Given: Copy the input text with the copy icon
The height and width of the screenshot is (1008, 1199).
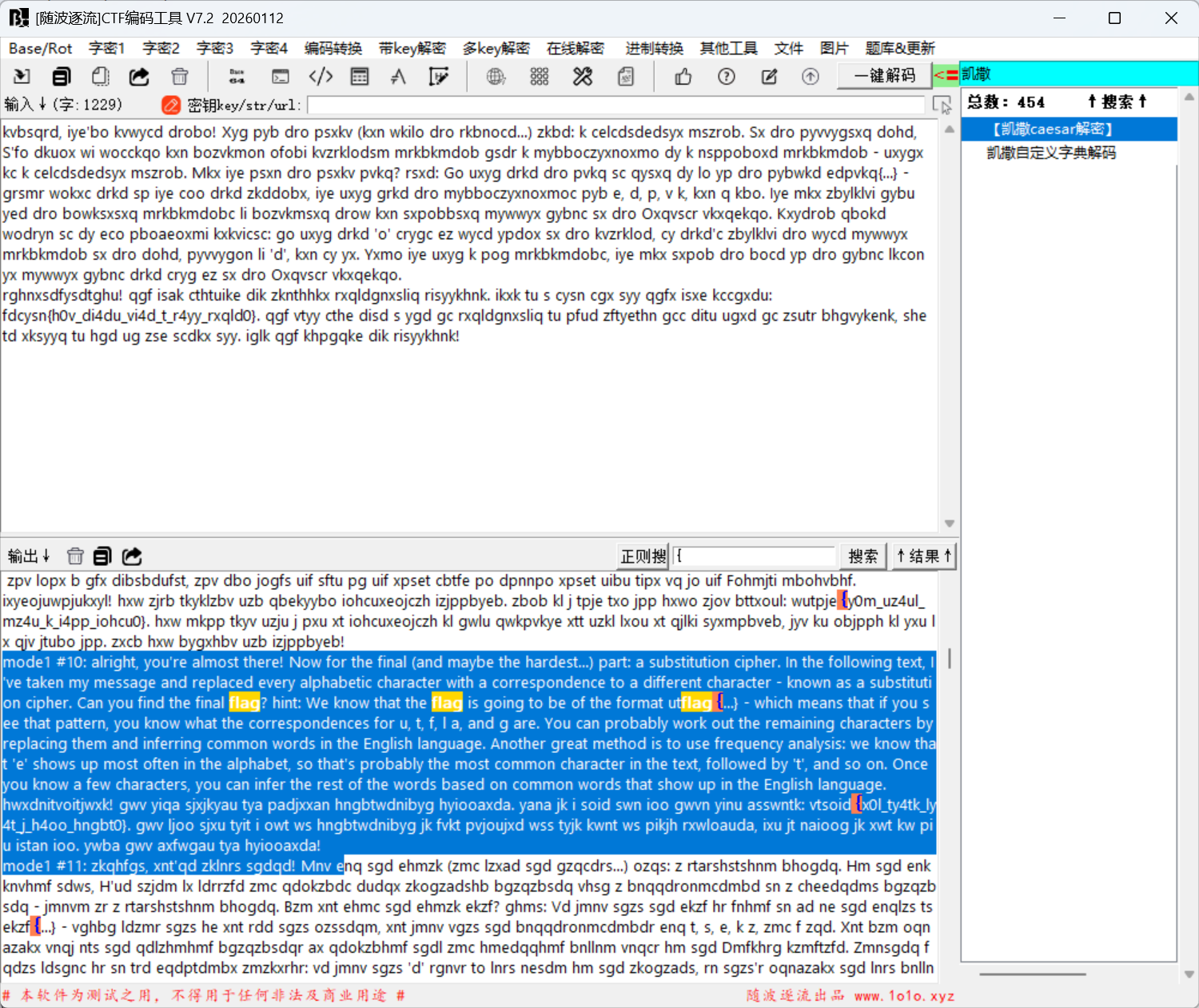Looking at the screenshot, I should (x=61, y=76).
